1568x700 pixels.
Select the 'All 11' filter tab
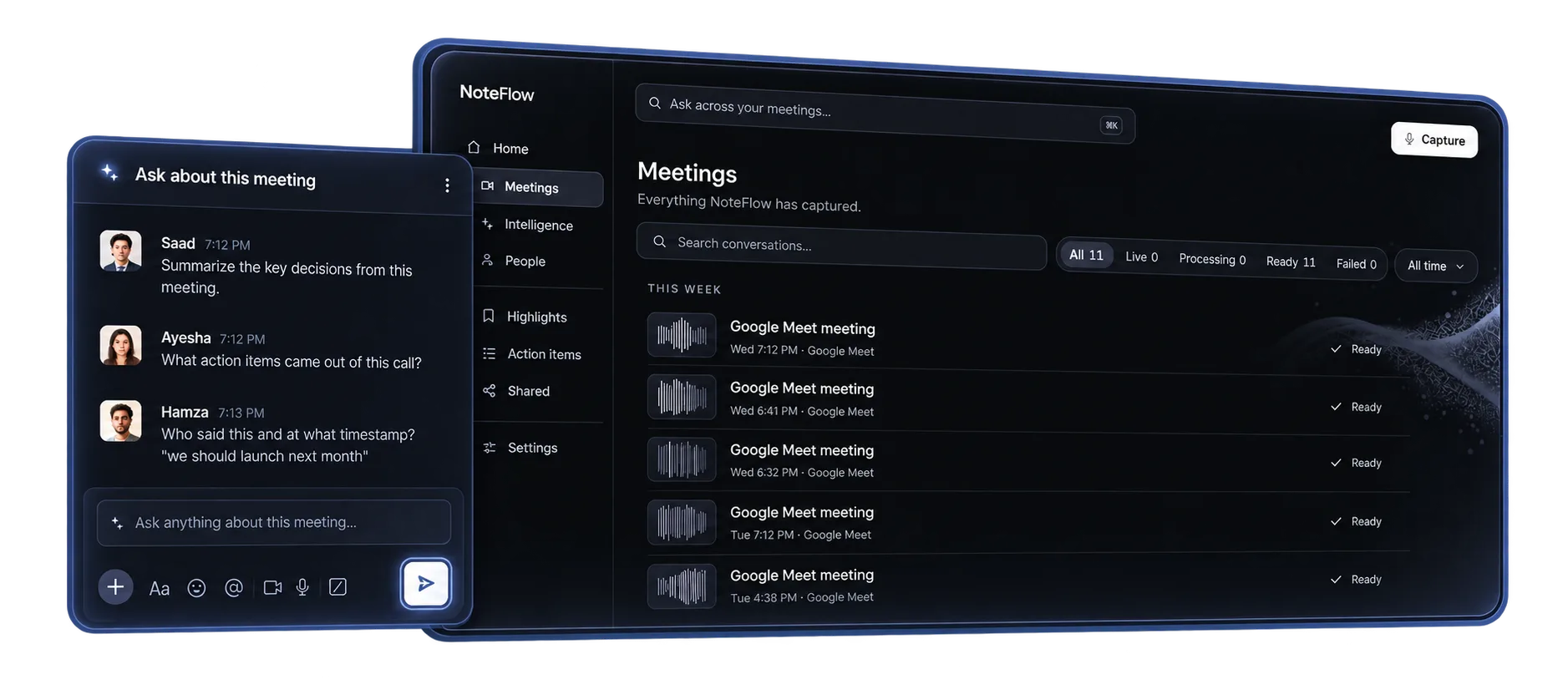coord(1086,255)
